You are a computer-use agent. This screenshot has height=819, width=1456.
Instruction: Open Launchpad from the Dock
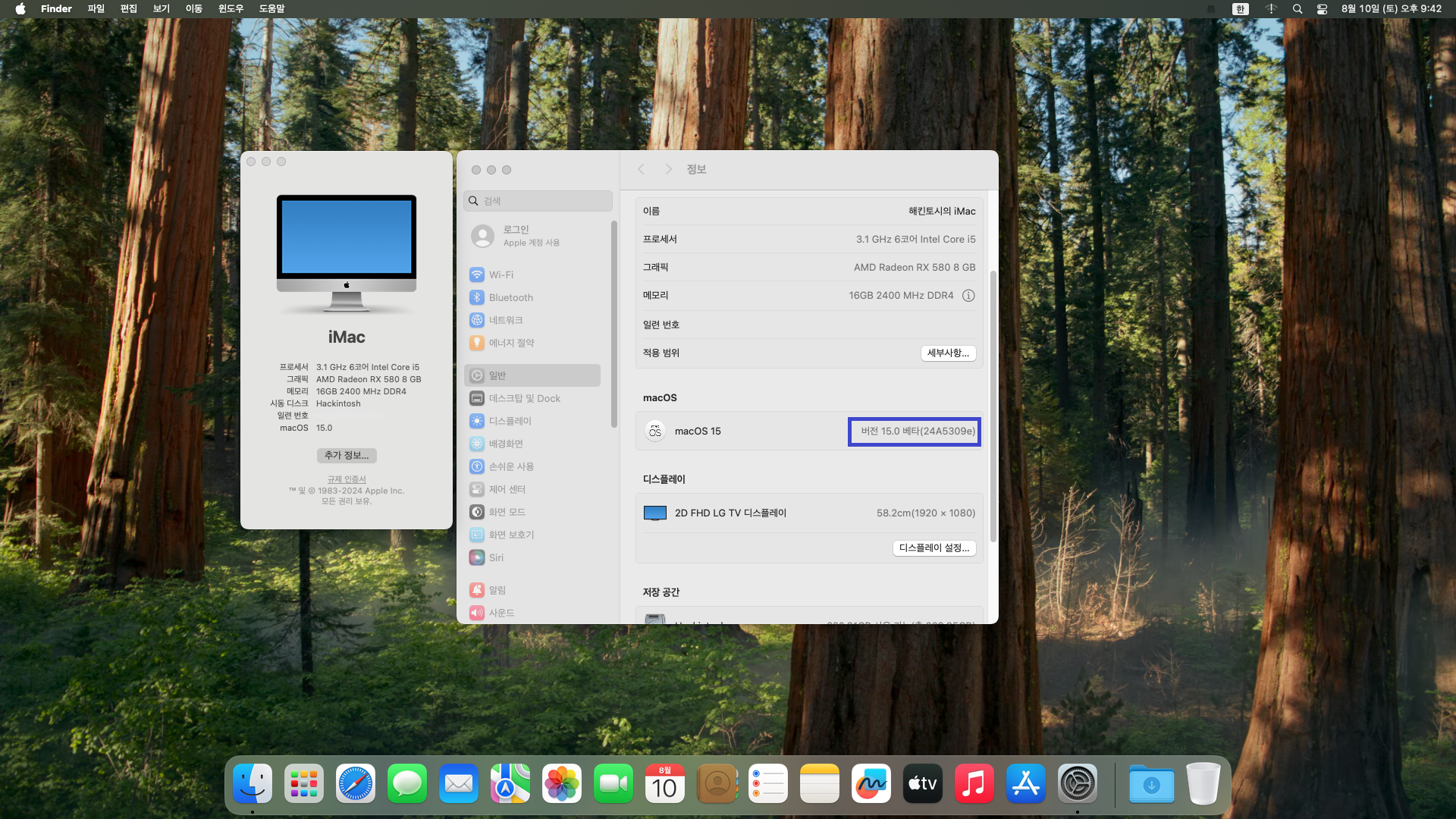pyautogui.click(x=304, y=784)
